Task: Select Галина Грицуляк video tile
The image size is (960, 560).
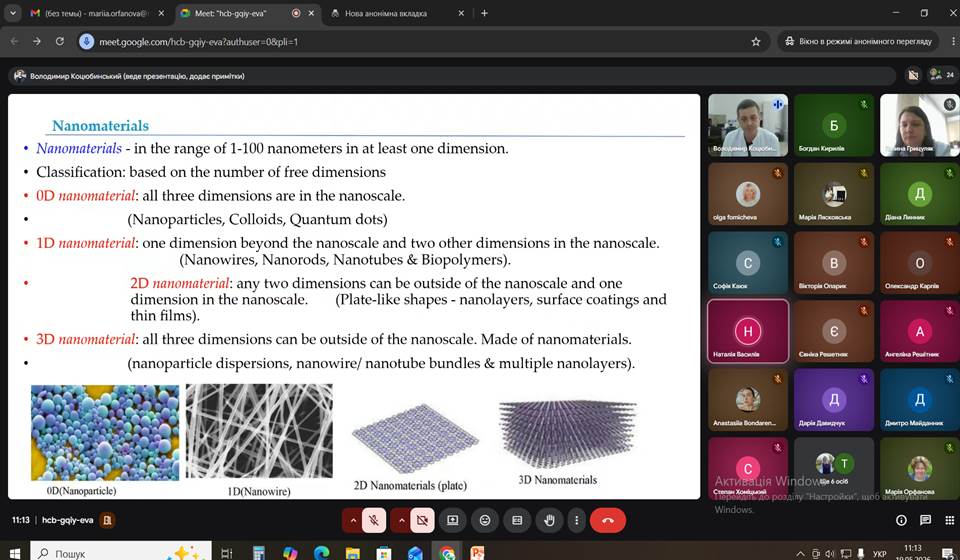Action: [x=920, y=125]
